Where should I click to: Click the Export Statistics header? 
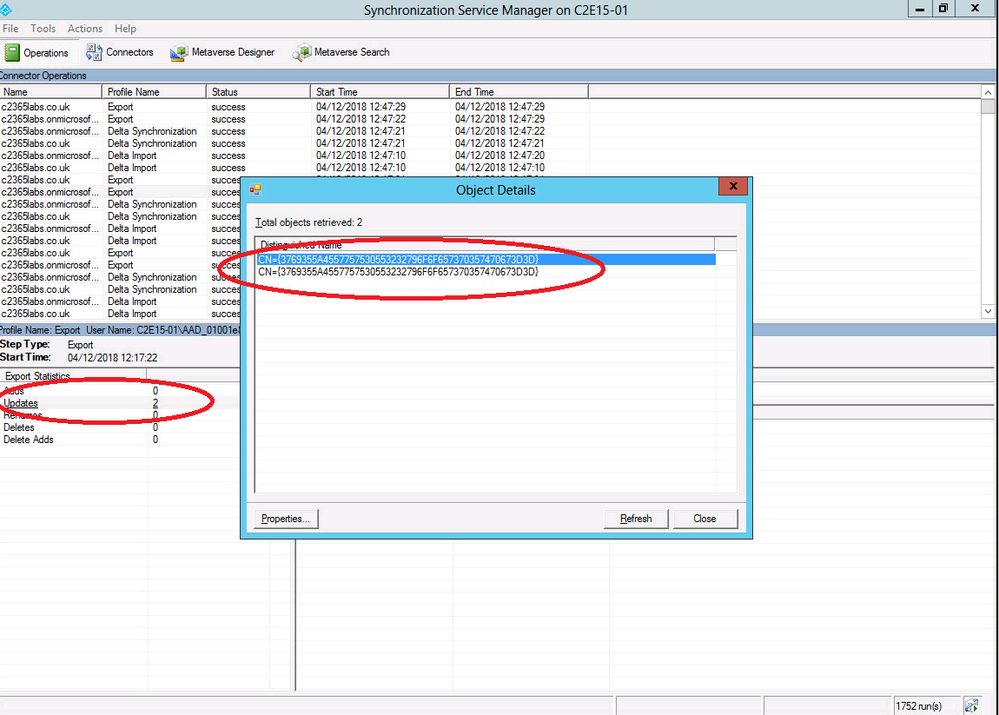tap(73, 376)
